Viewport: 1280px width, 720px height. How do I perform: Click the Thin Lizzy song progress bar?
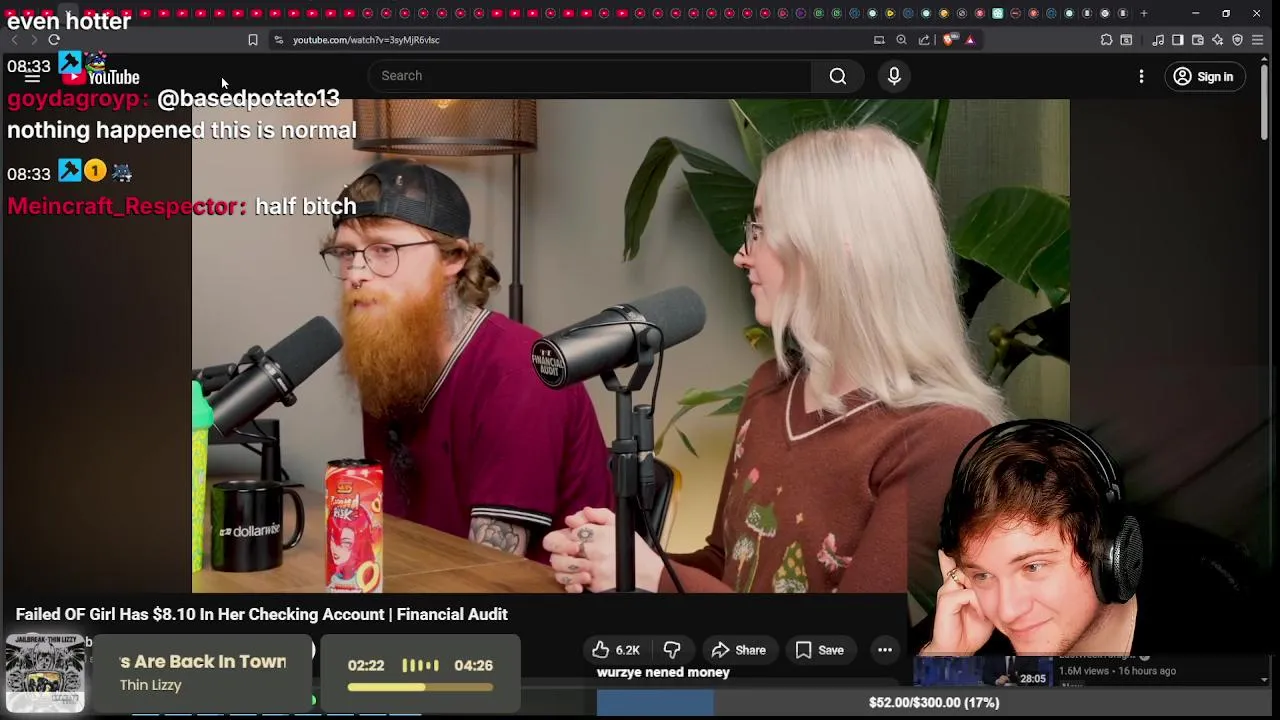[420, 687]
